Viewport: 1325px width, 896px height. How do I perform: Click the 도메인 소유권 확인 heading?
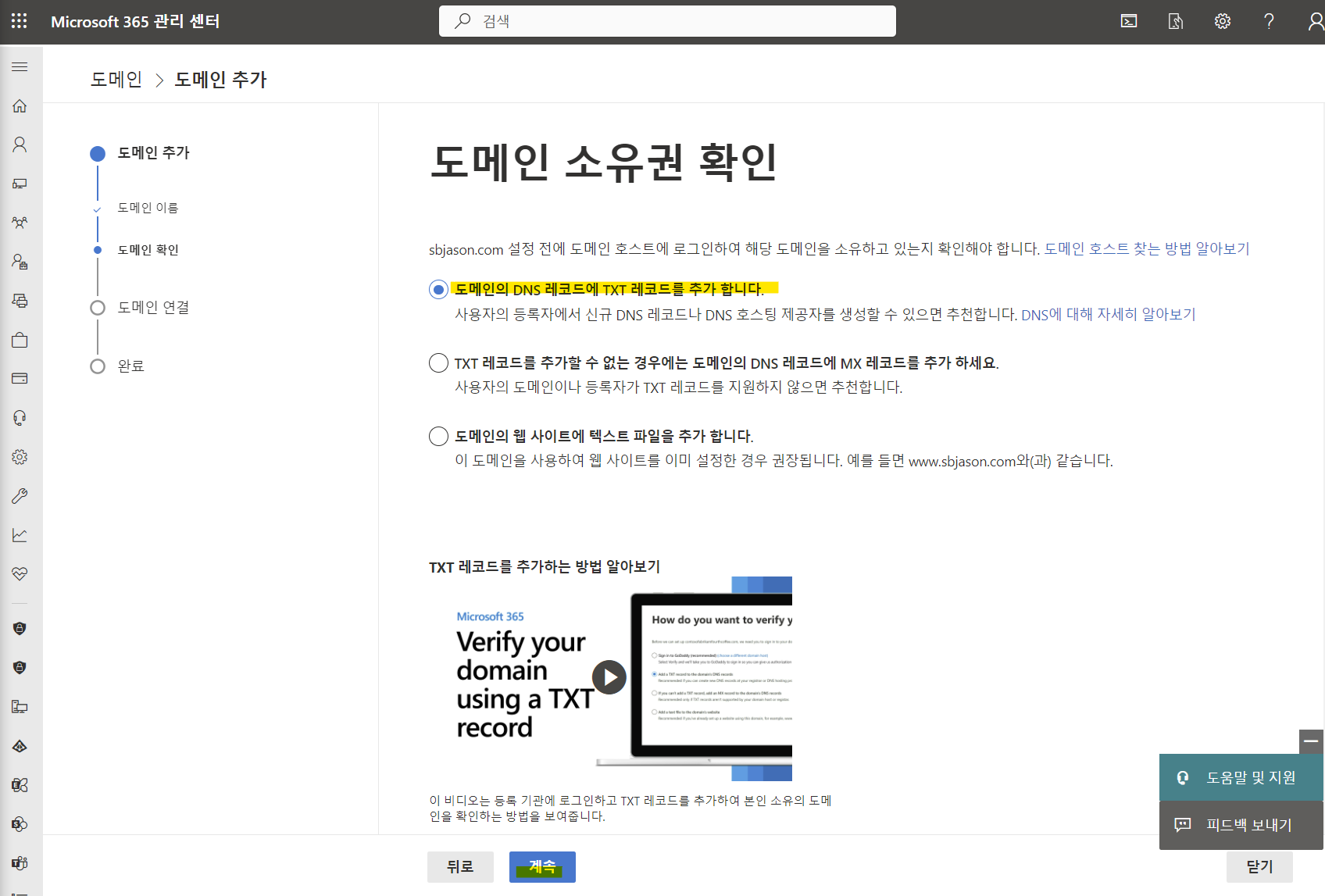[604, 162]
